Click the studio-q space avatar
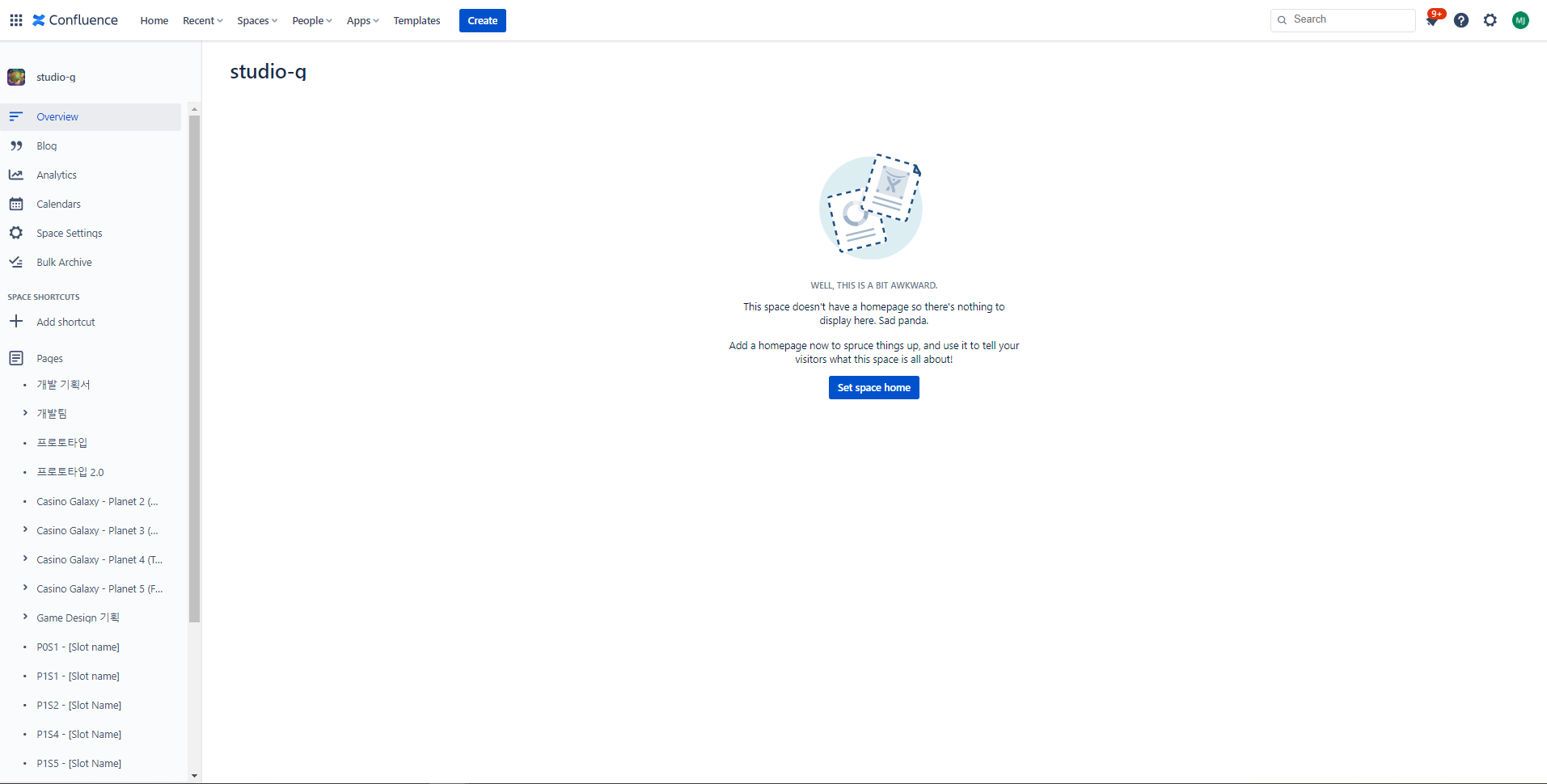The height and width of the screenshot is (784, 1547). (16, 77)
